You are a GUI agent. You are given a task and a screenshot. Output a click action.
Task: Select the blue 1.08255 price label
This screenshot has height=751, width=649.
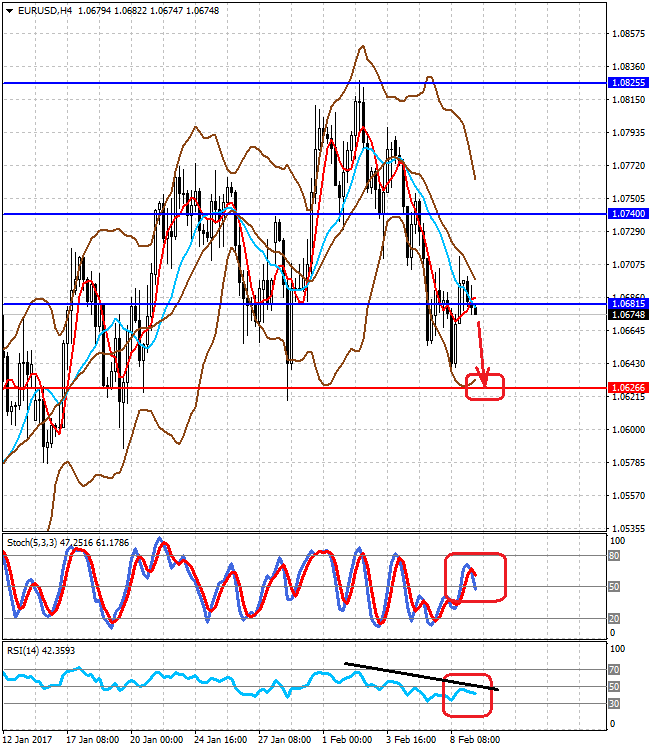coord(628,83)
